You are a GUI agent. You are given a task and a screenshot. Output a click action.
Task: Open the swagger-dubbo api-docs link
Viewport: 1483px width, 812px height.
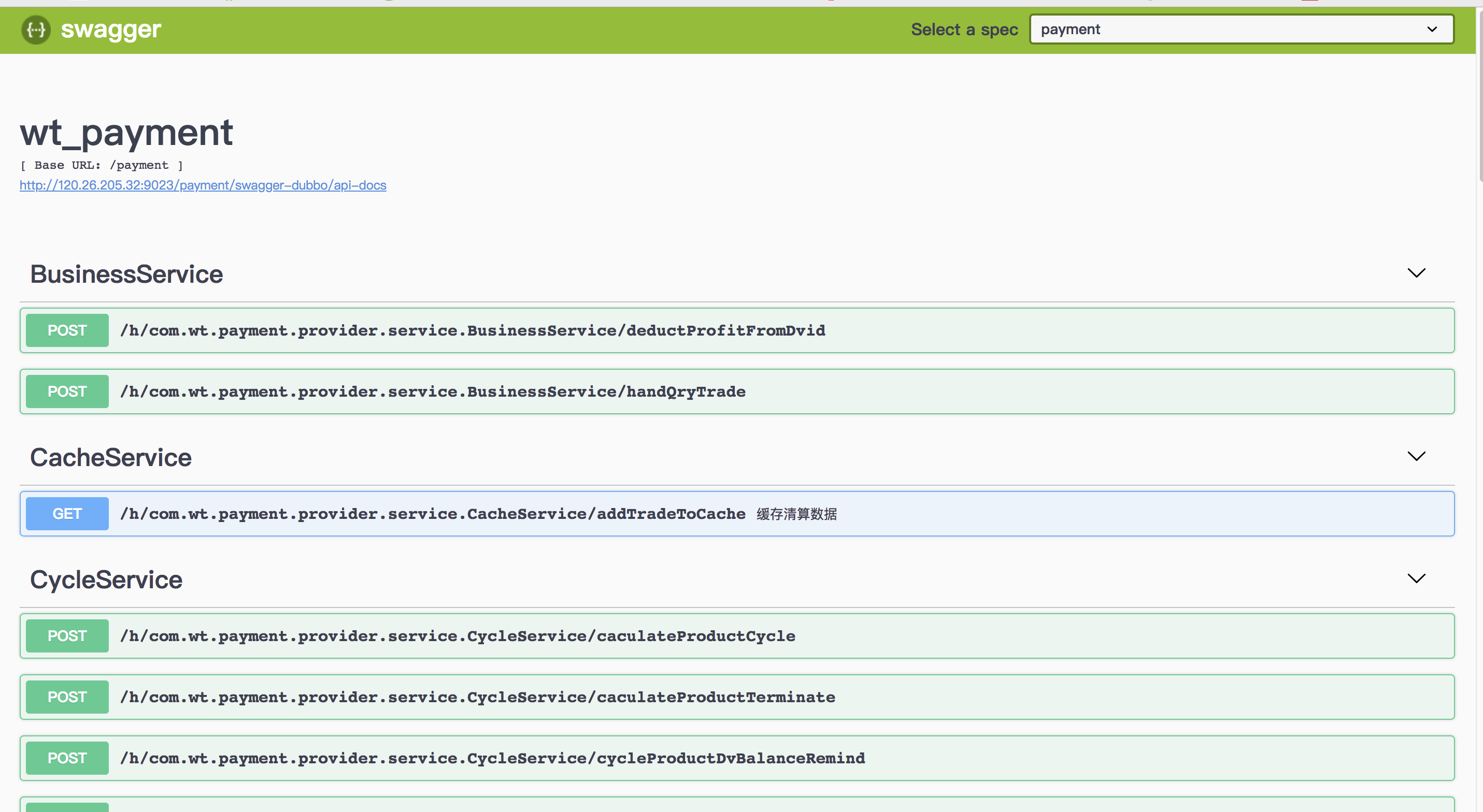click(x=203, y=185)
